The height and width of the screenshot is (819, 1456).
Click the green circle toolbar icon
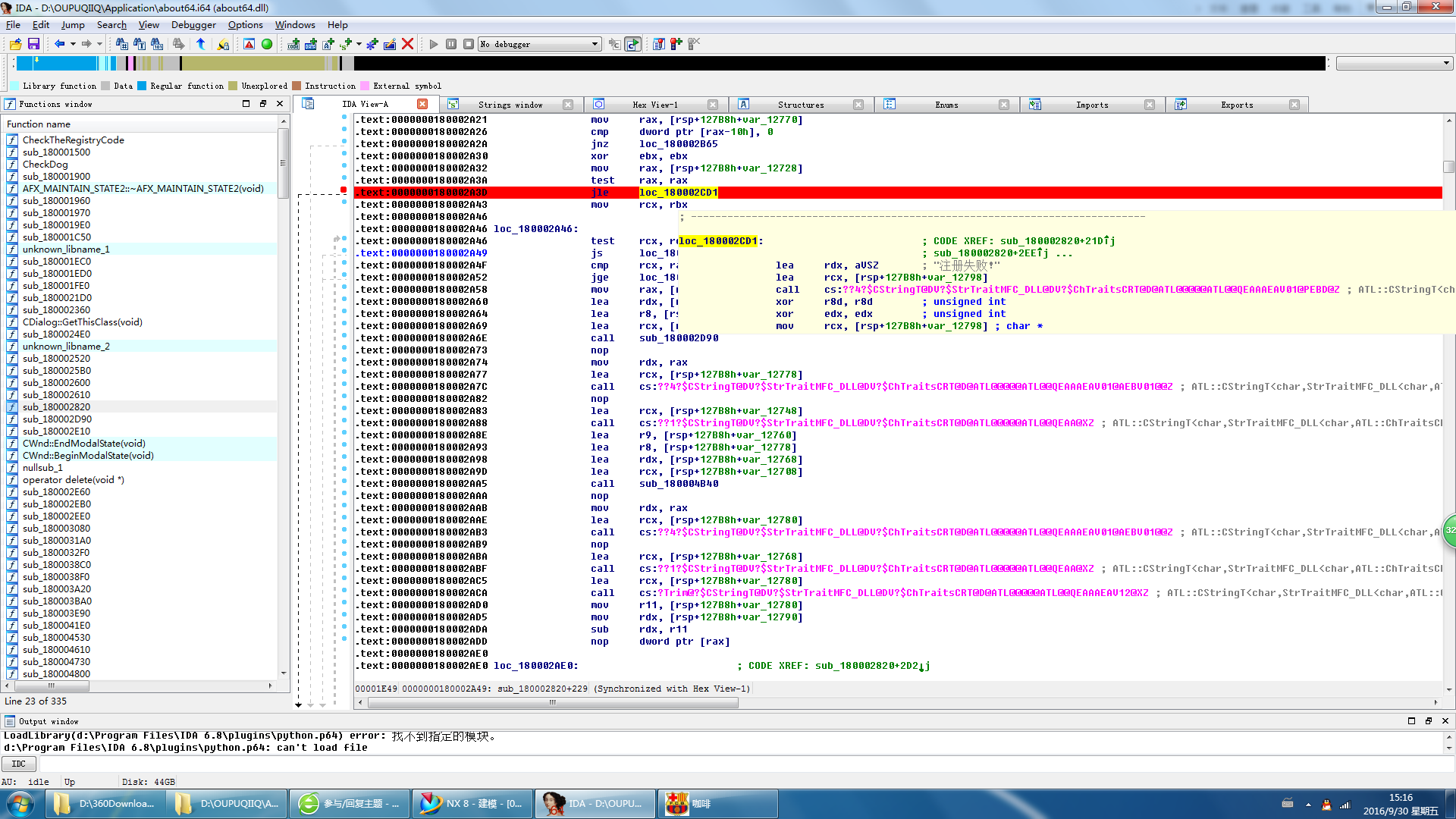click(267, 44)
